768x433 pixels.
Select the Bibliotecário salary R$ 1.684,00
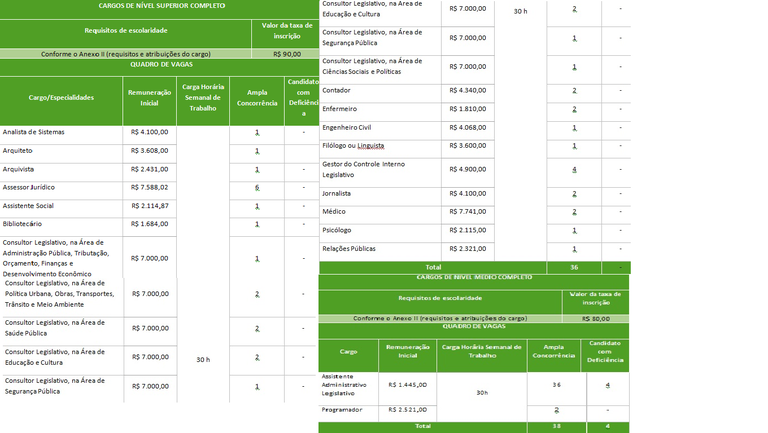click(x=149, y=224)
